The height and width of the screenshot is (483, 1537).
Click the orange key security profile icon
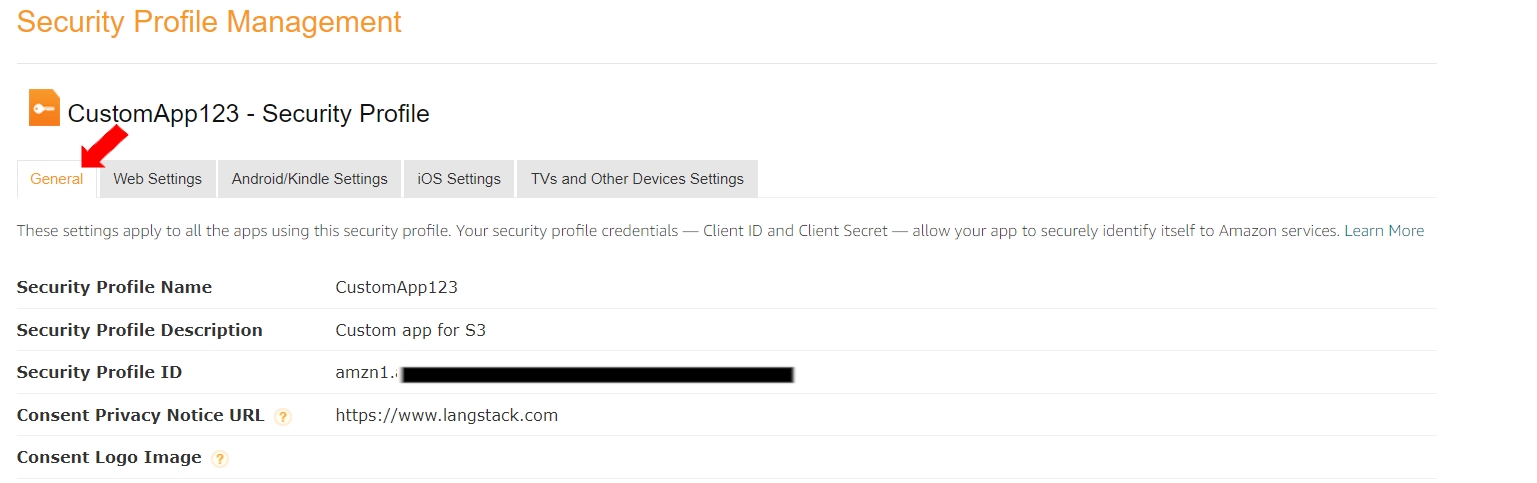click(x=44, y=108)
